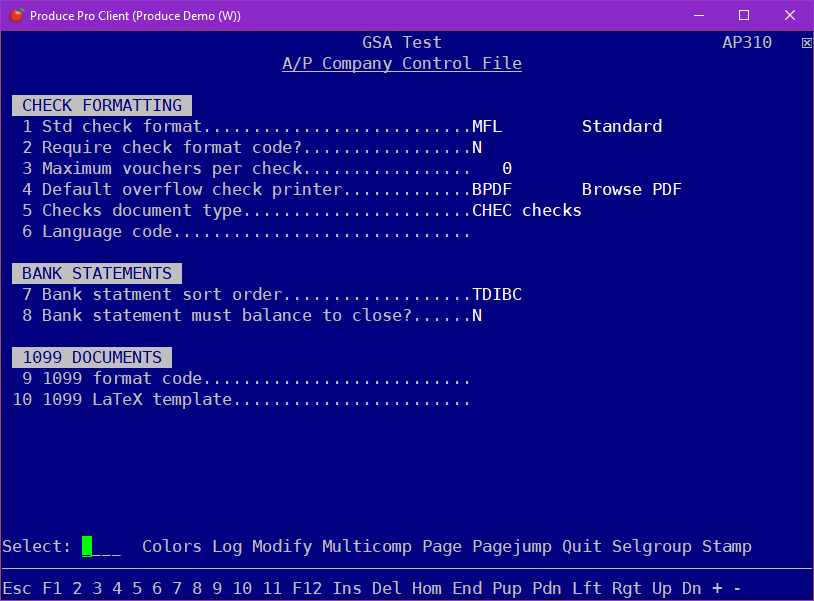Click the 1099 LaTeX template field line
814x601 pixels.
[241, 399]
